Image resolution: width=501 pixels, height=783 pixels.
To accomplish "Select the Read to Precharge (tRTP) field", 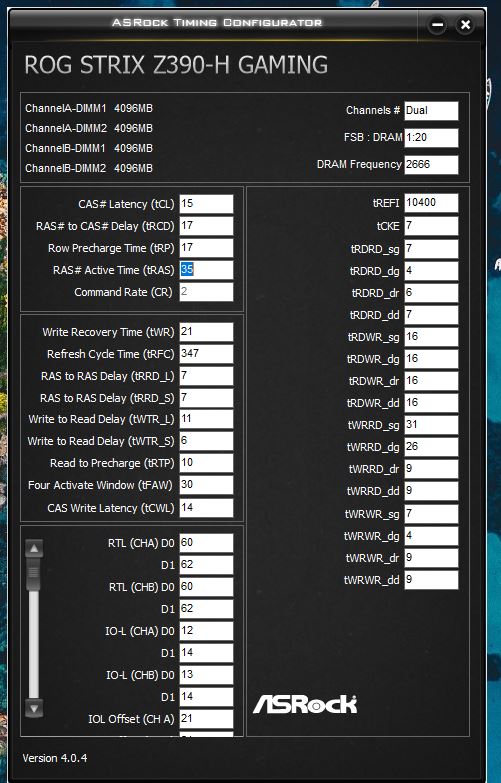I will coord(206,463).
